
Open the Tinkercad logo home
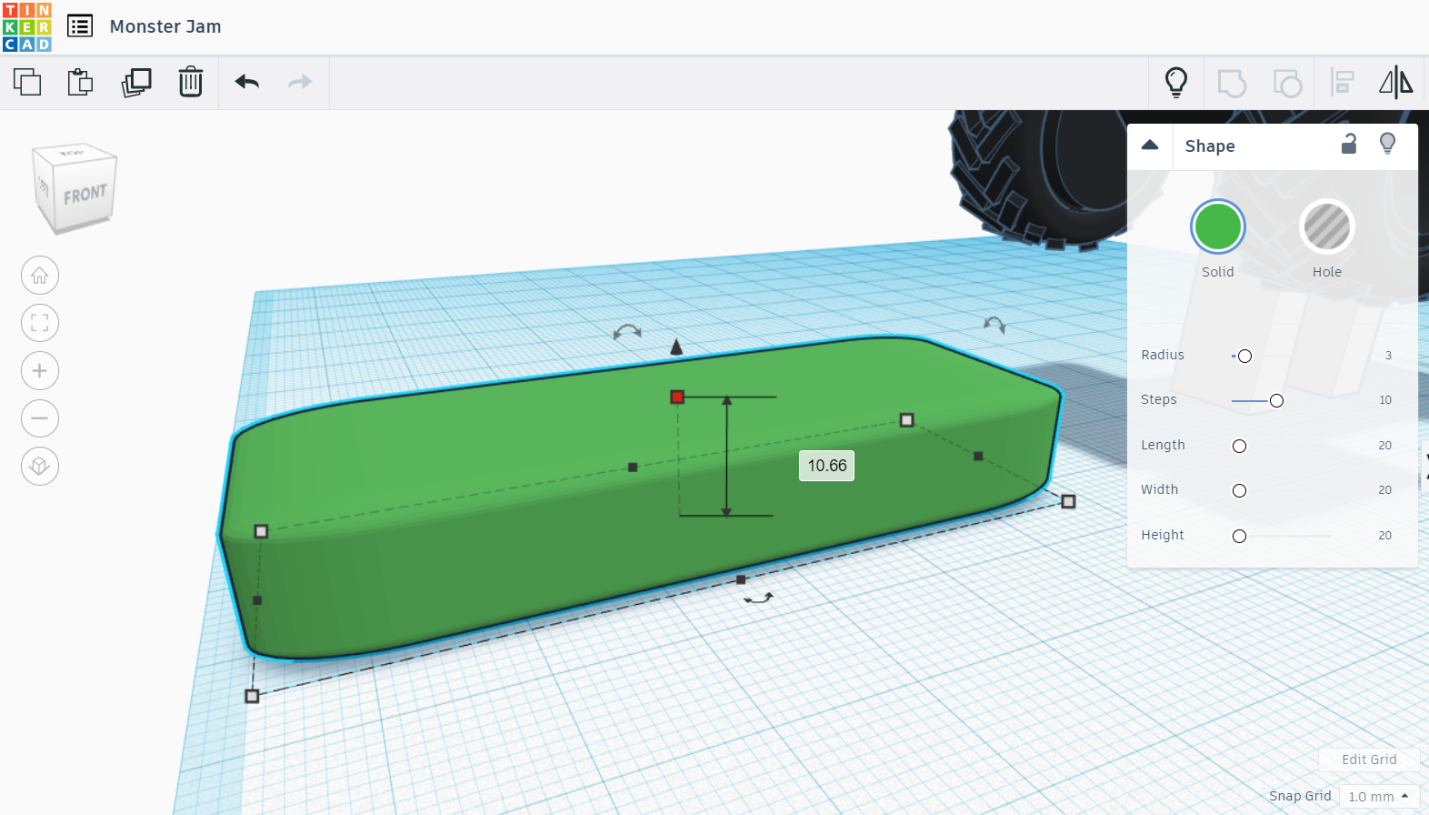pos(27,27)
